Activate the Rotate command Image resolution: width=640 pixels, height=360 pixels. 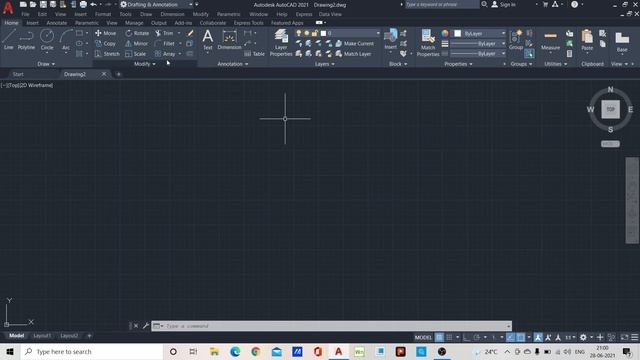137,33
